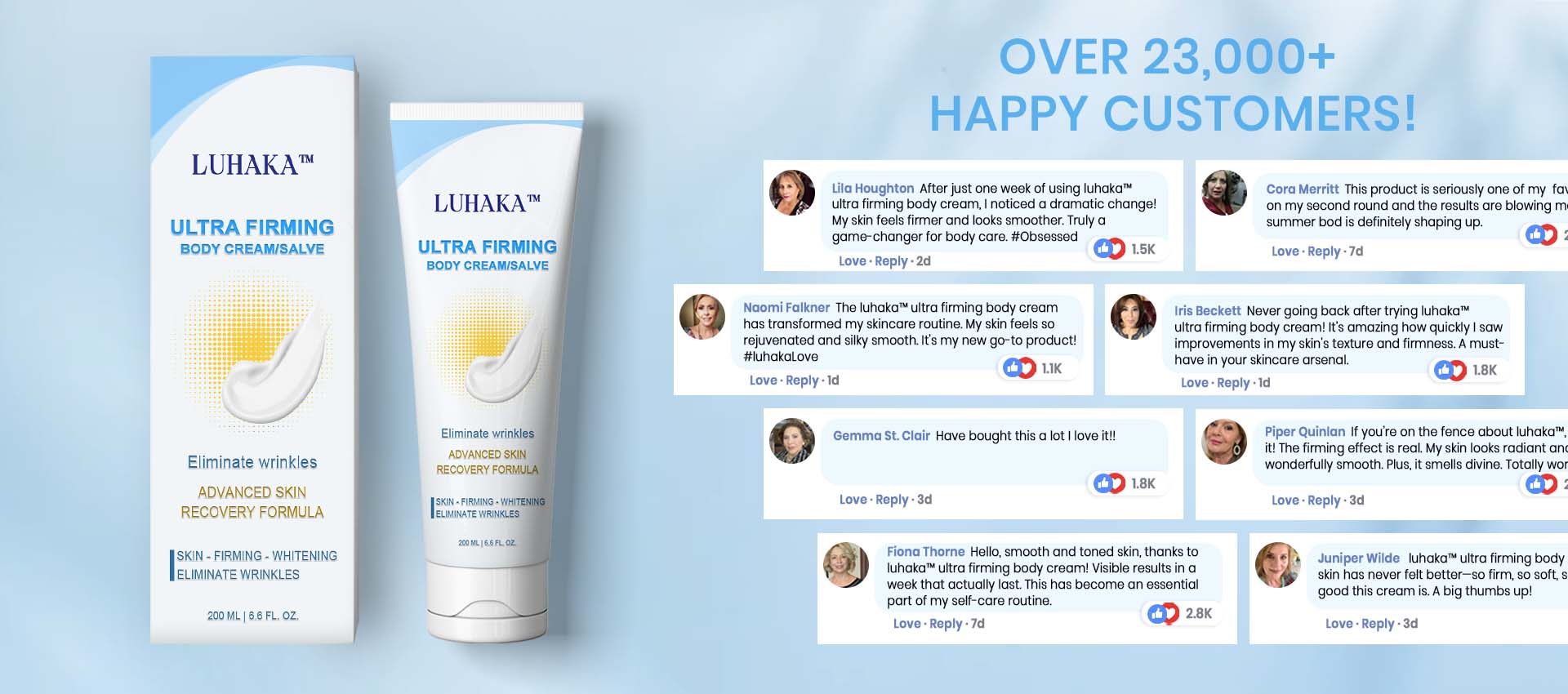The image size is (1568, 694).
Task: Click the reactions icon on Gemma St. Clair's comment
Action: pos(1109,483)
